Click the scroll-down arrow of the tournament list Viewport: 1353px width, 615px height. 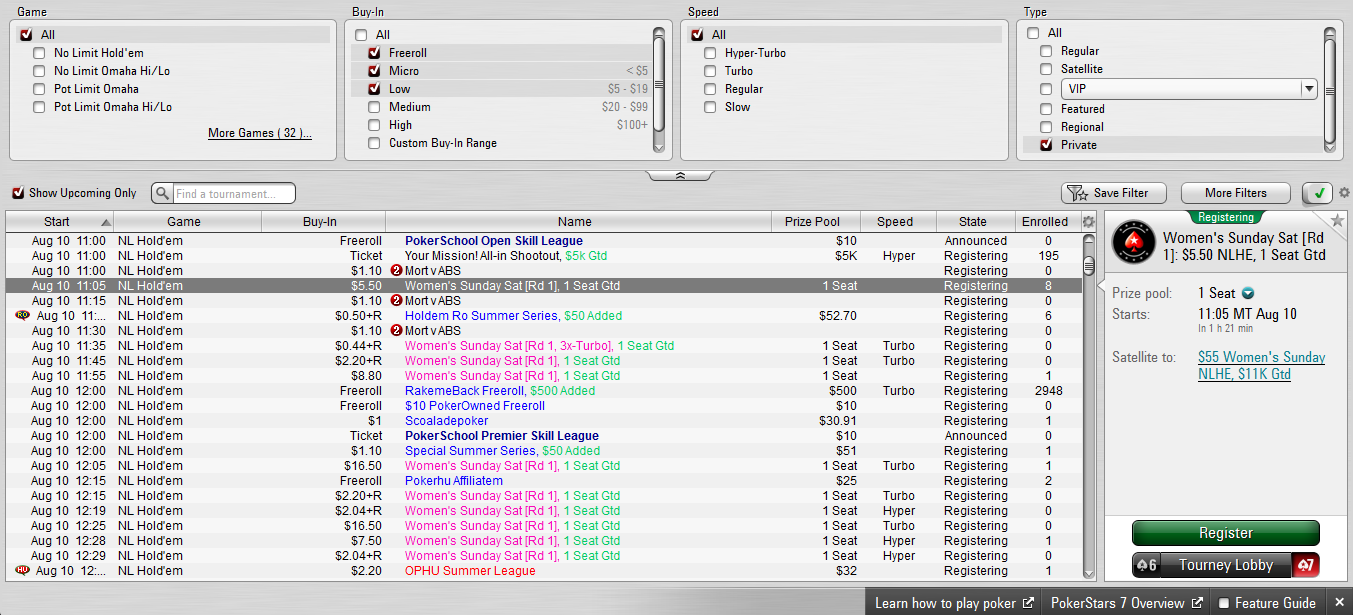click(x=1089, y=573)
